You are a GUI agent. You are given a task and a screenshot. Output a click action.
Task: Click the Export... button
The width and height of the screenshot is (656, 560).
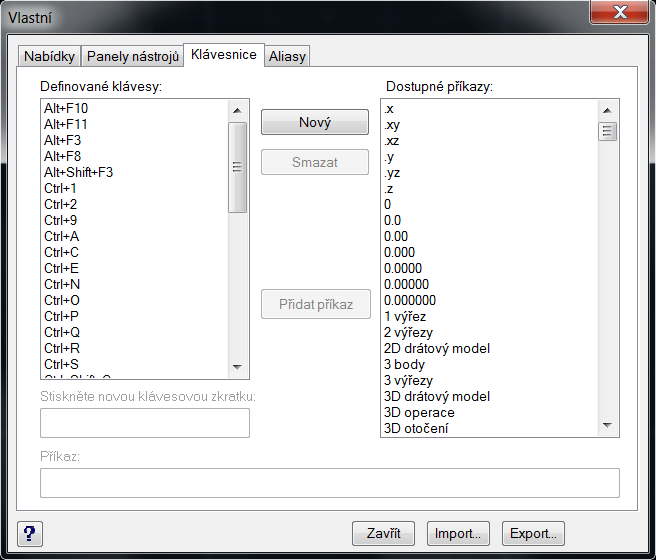click(533, 533)
